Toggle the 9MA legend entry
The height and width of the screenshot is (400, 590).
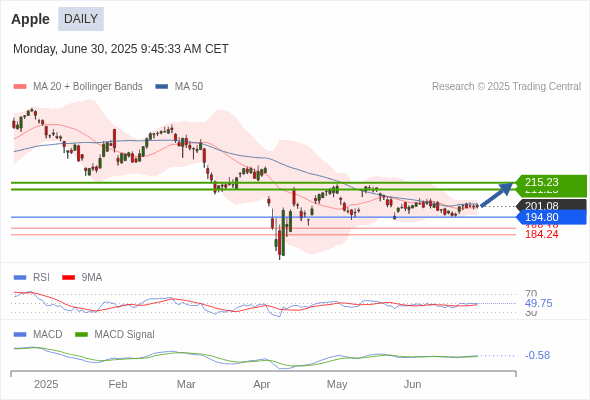[82, 278]
